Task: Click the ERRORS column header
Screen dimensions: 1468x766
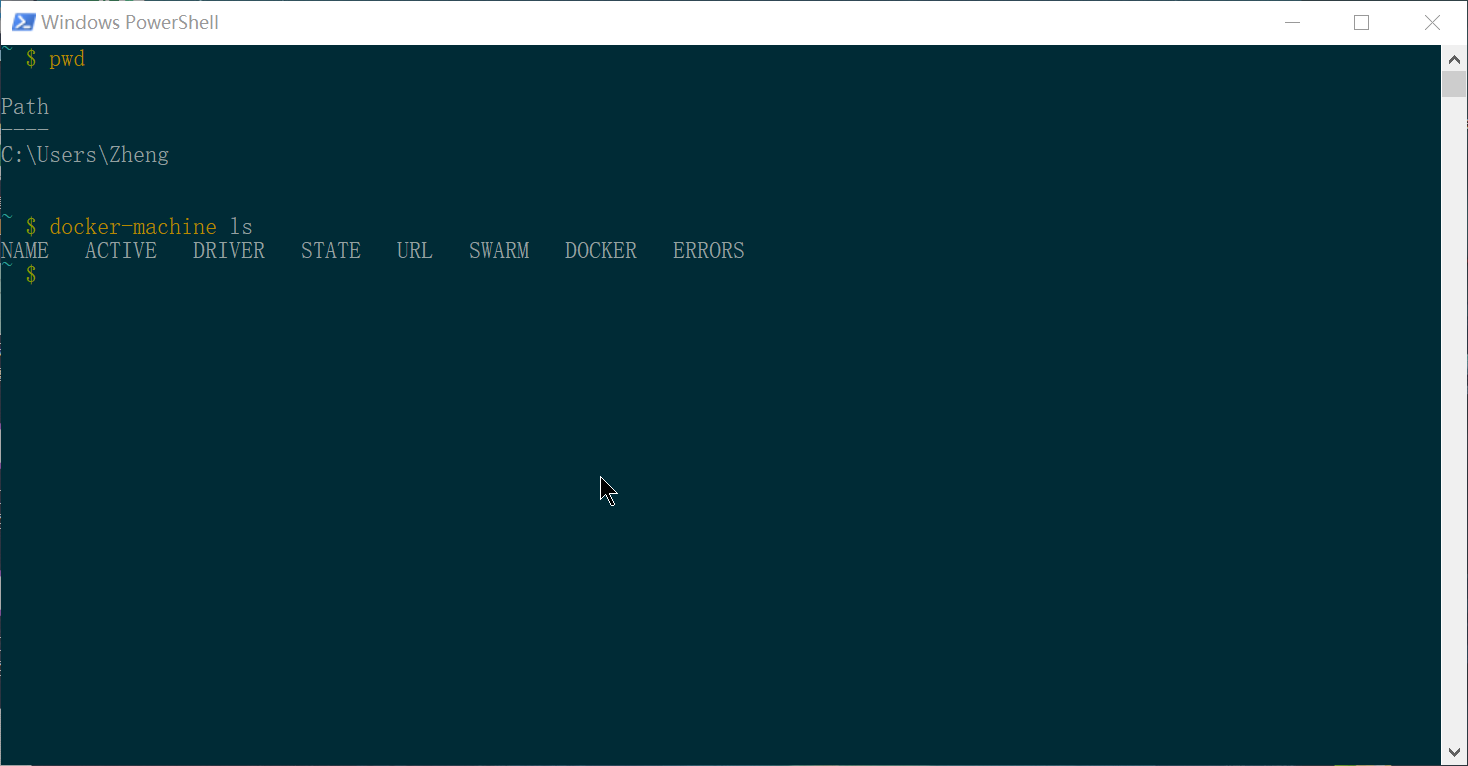Action: [x=708, y=250]
